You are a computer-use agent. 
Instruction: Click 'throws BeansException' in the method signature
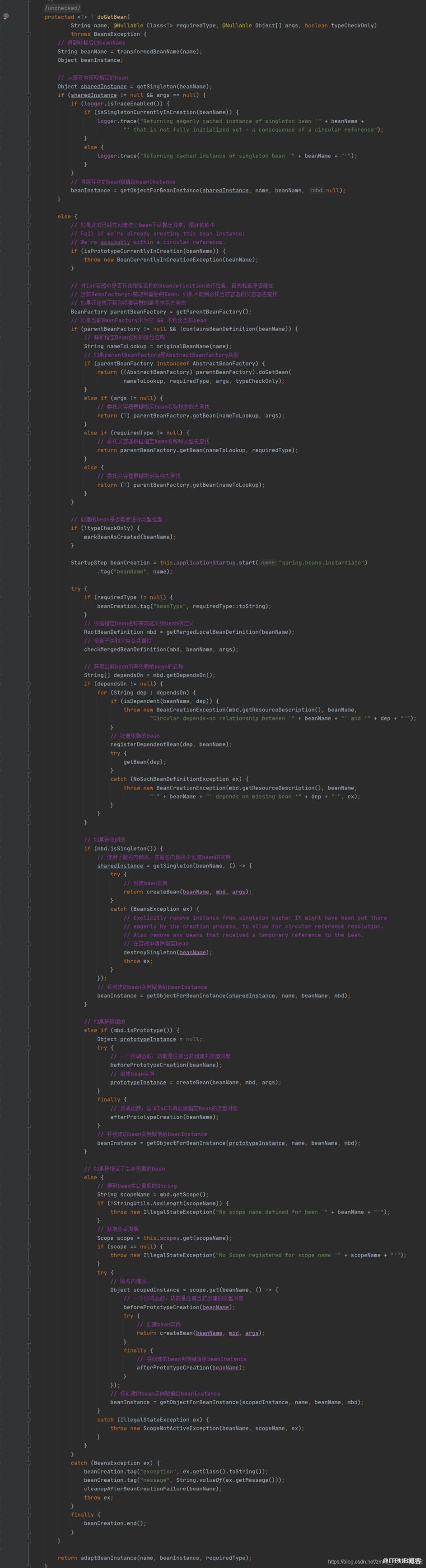pos(105,34)
